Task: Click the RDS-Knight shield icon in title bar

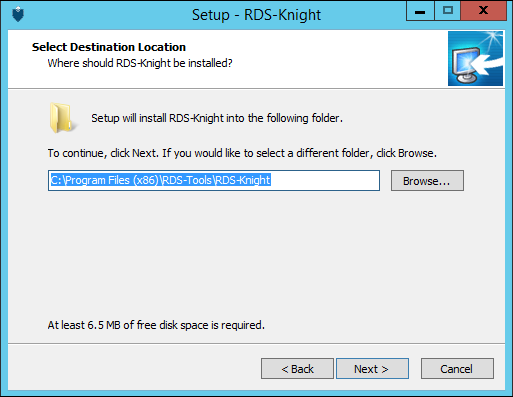Action: pyautogui.click(x=18, y=15)
